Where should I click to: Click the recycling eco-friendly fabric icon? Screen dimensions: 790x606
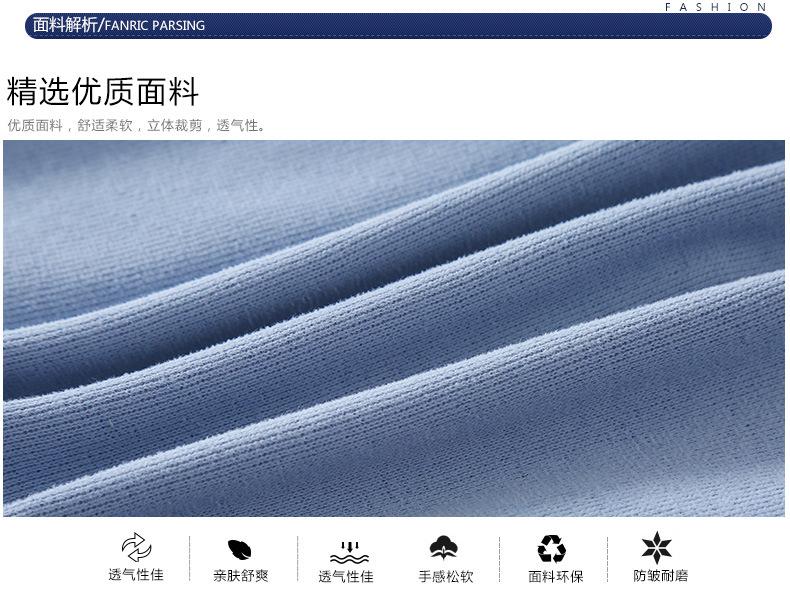[552, 549]
